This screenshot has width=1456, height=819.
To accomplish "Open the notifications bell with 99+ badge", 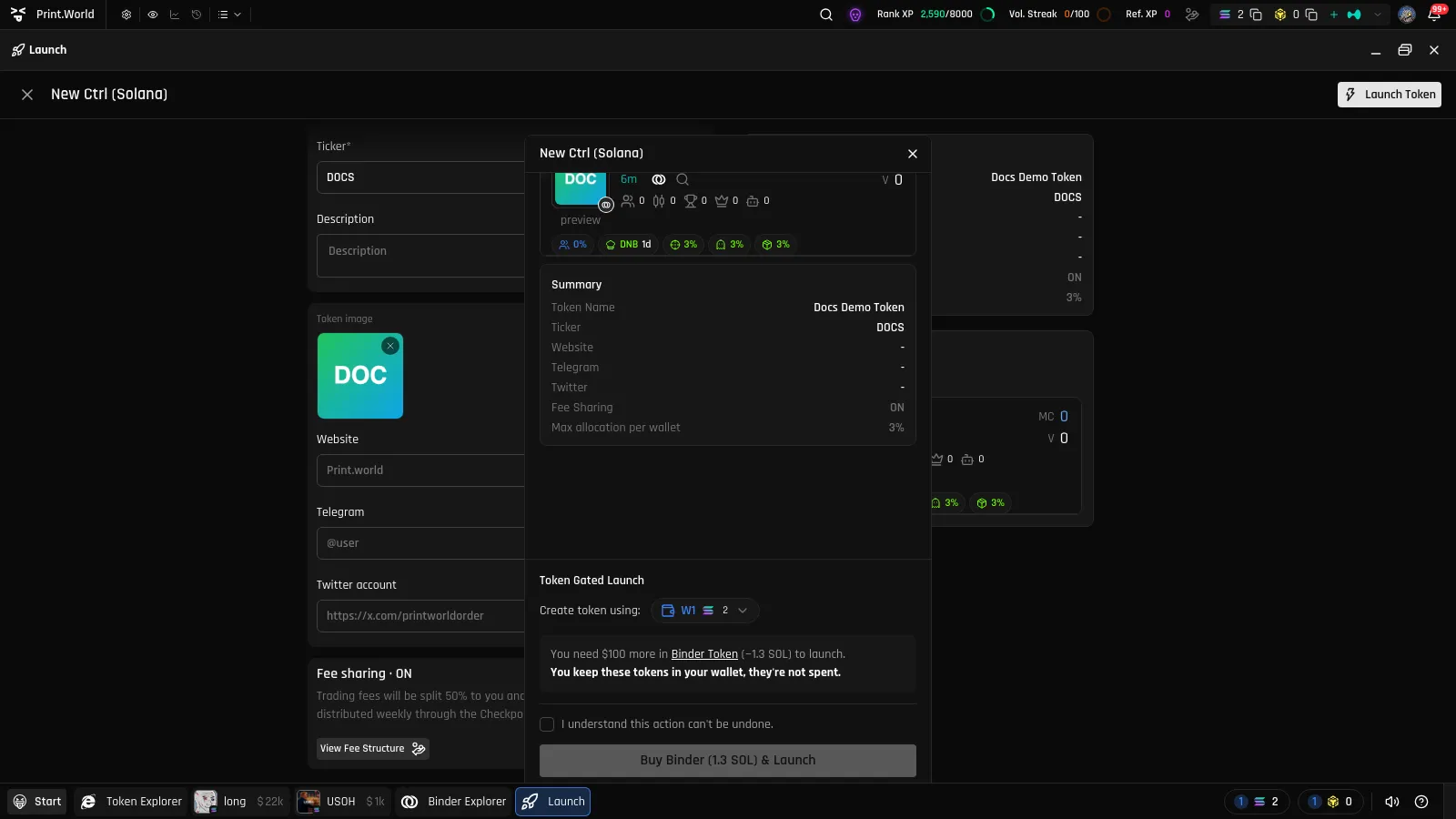I will (1435, 14).
